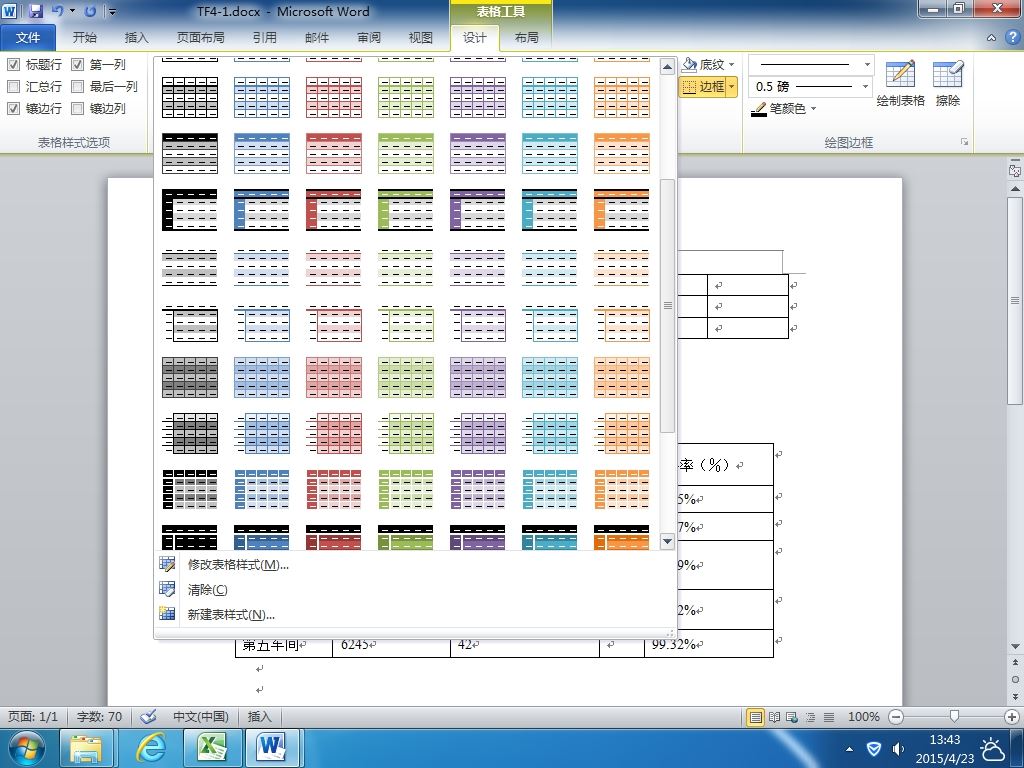Open the pen line style dropdown
The width and height of the screenshot is (1024, 768).
(x=867, y=65)
